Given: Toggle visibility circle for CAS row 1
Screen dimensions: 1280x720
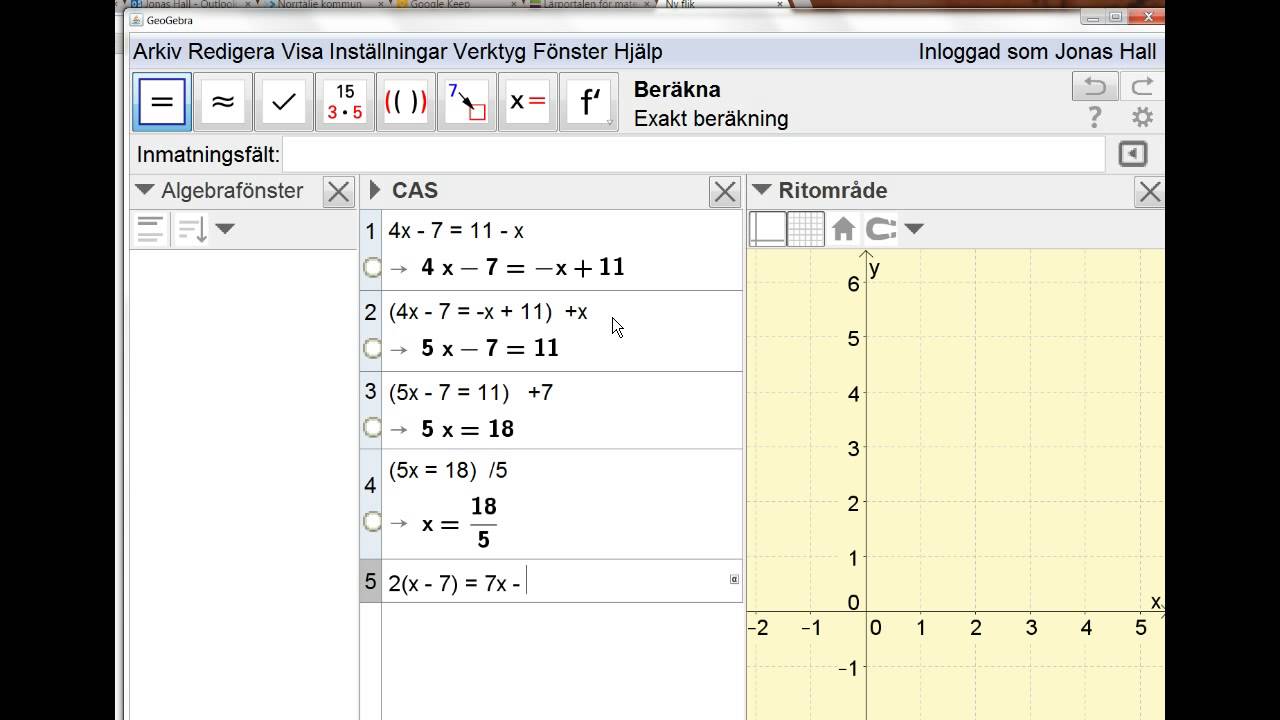Looking at the screenshot, I should point(372,267).
